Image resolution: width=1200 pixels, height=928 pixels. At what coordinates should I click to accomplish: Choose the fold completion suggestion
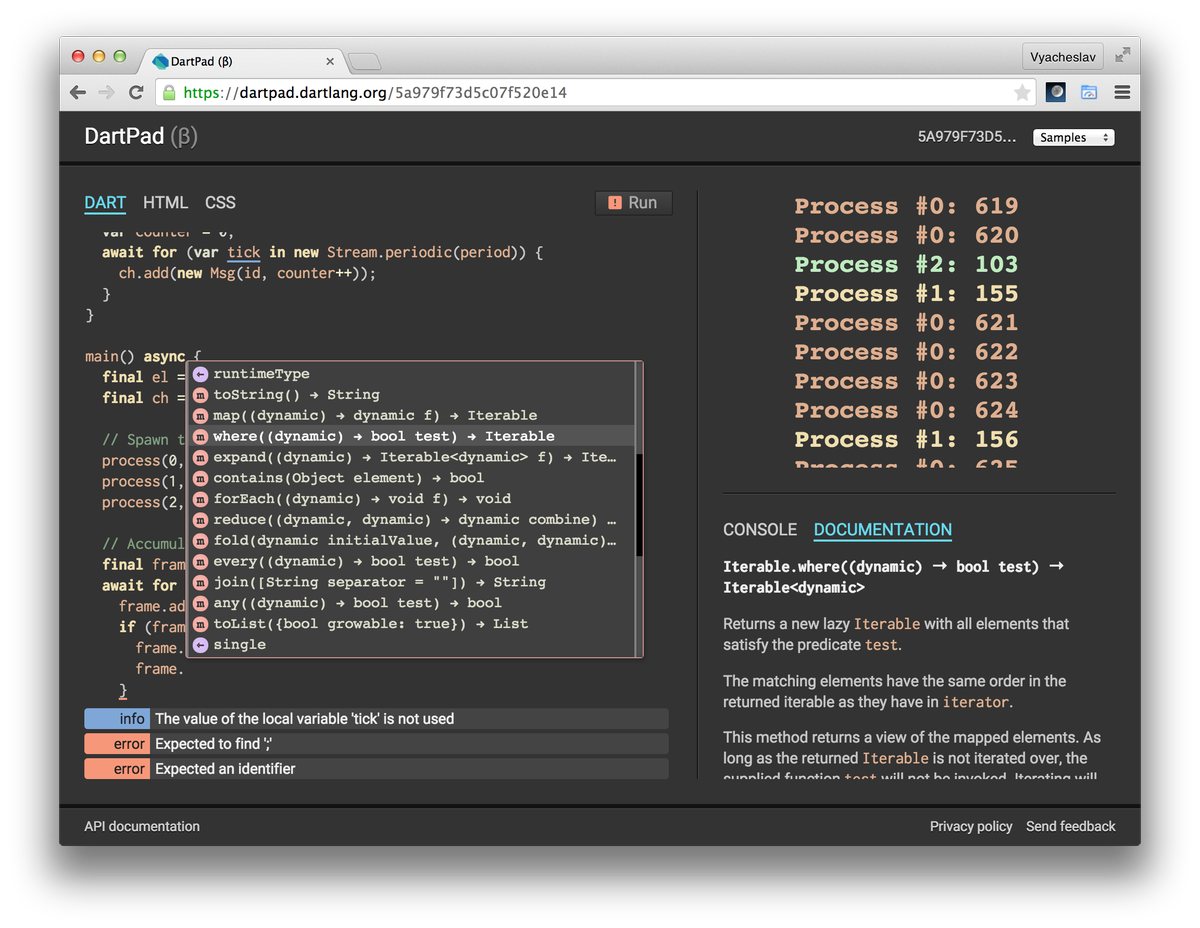(x=411, y=541)
